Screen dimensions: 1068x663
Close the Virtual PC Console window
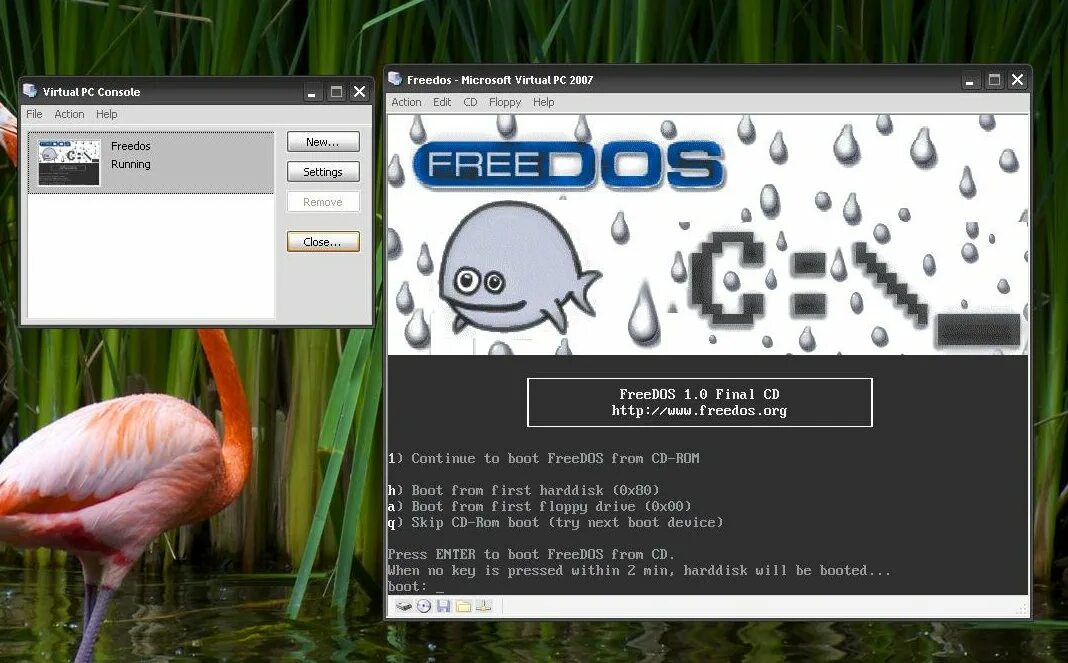360,92
